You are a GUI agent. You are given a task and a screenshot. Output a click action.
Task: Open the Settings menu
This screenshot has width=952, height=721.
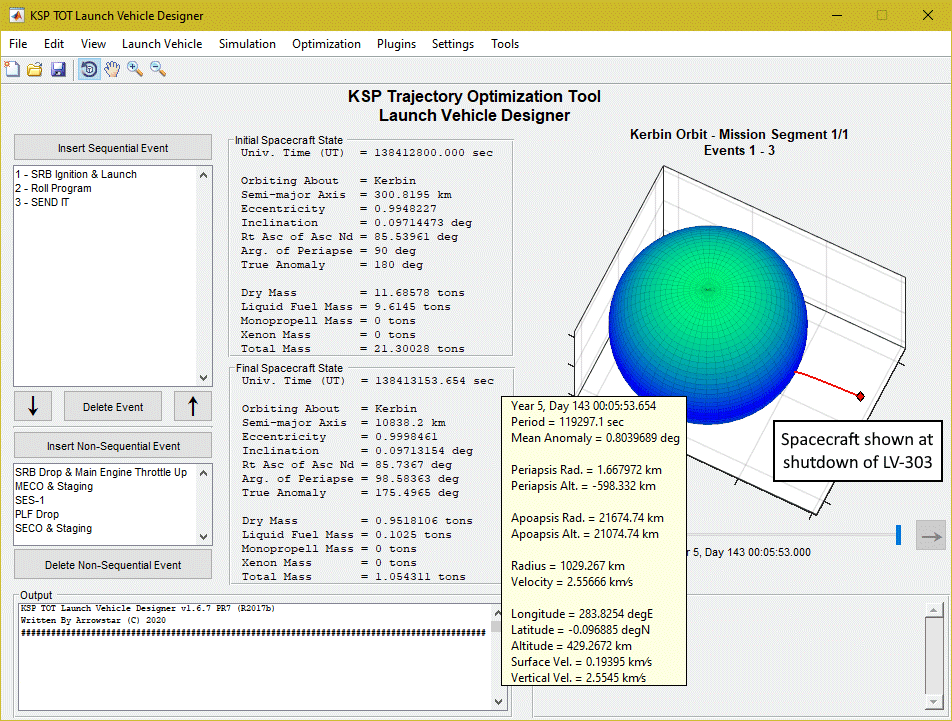pyautogui.click(x=452, y=44)
